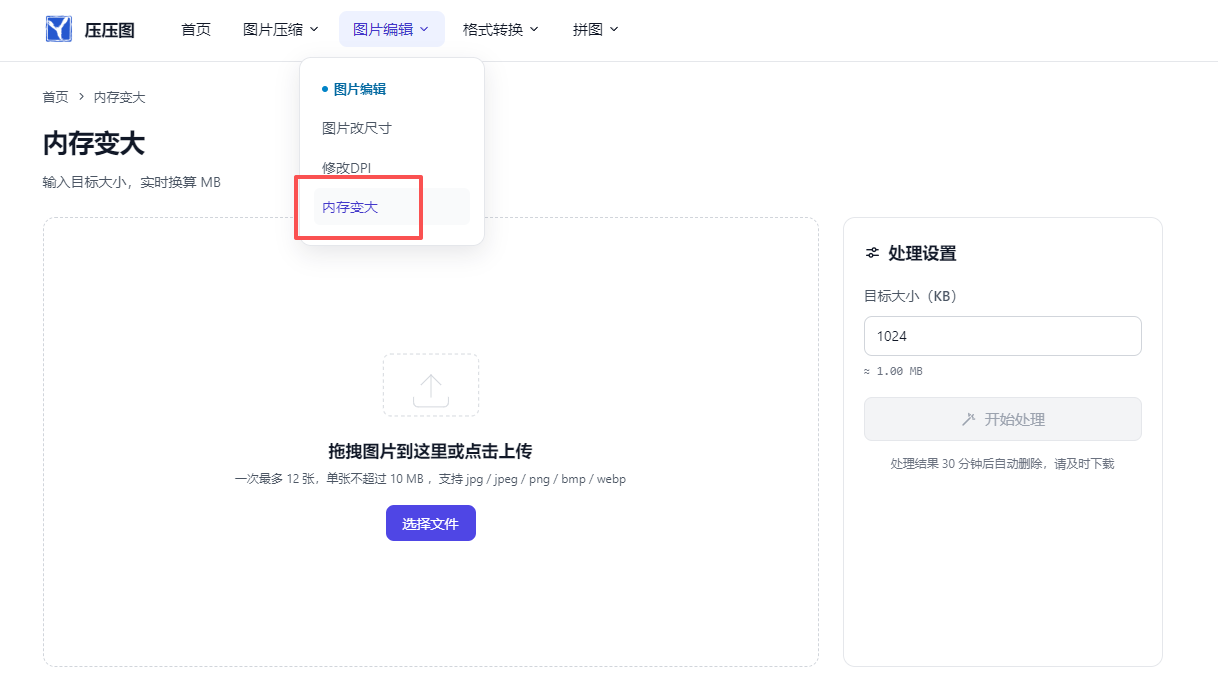Click the 一次最多 12 张 file limits text
Viewport: 1218px width, 686px height.
(430, 479)
